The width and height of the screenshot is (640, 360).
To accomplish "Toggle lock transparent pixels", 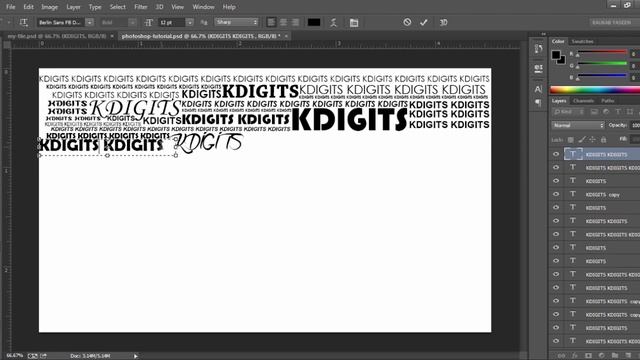I will pyautogui.click(x=571, y=140).
